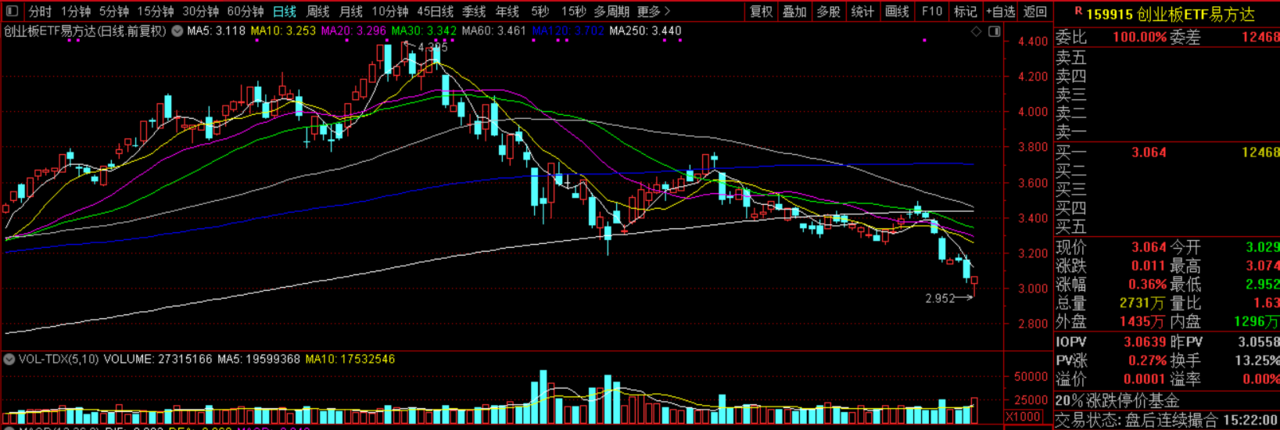Screen dimensions: 1280x430
Task: Open the 画线 drawing tools button
Action: [x=897, y=12]
